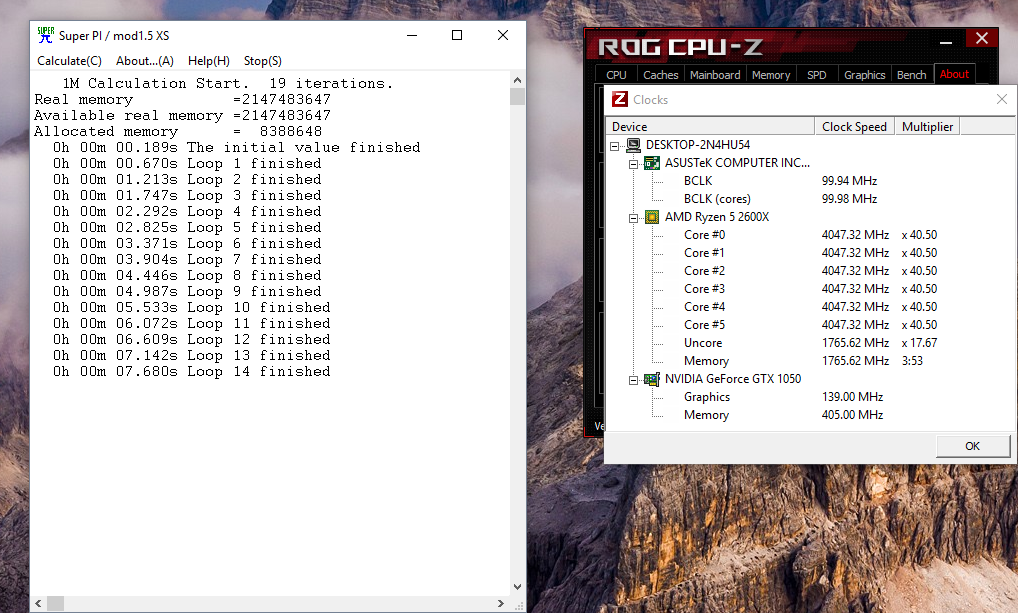
Task: Click the Clock Speed column header
Action: [854, 127]
